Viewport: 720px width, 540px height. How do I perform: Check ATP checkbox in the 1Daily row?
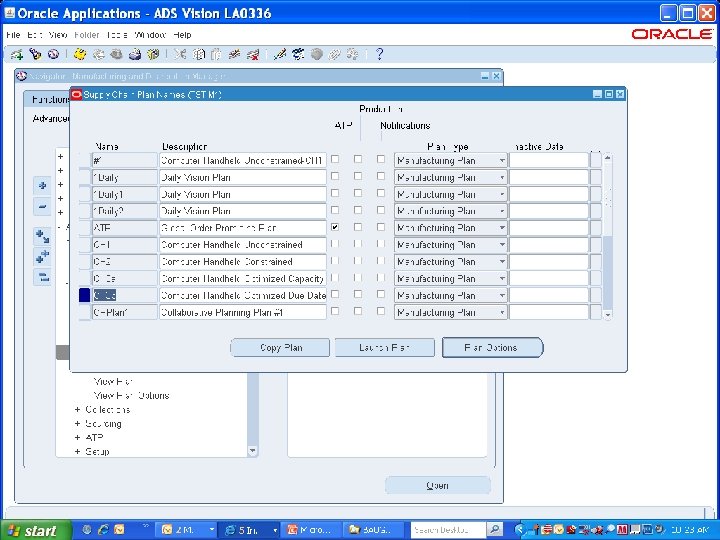(x=335, y=176)
